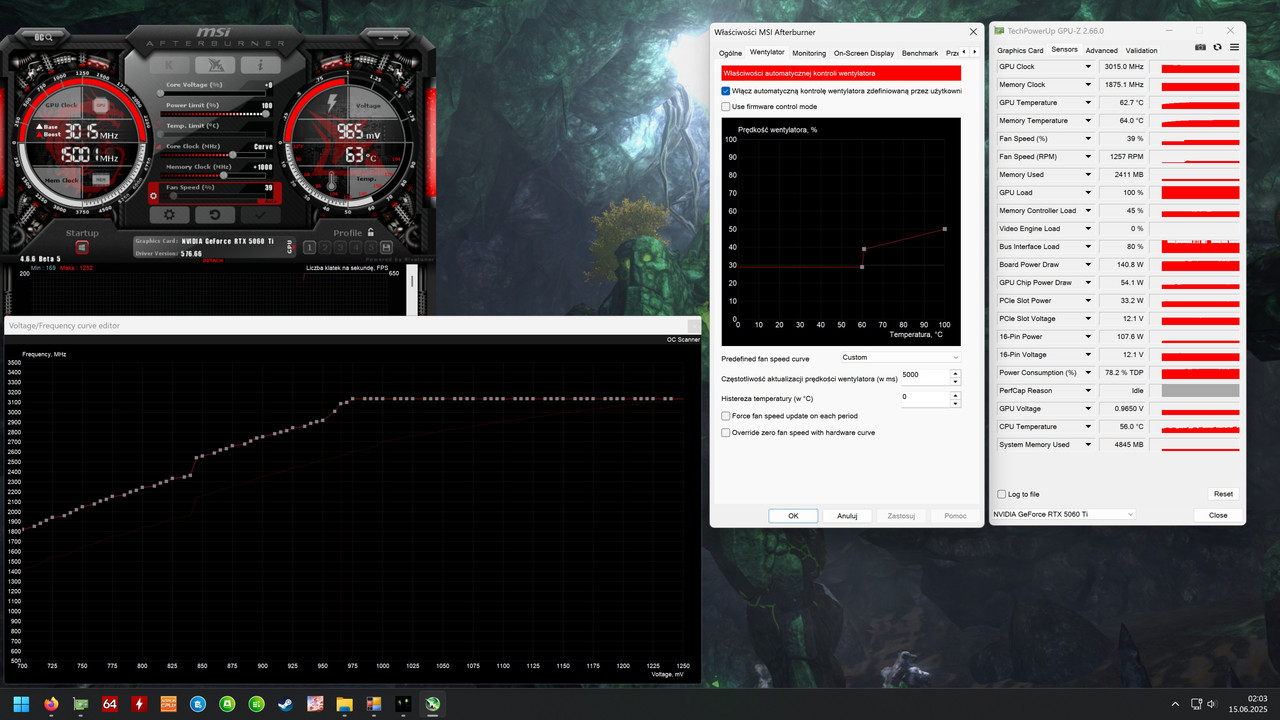Select profile slot 3 in Afterburner
The width and height of the screenshot is (1280, 720).
(x=342, y=248)
